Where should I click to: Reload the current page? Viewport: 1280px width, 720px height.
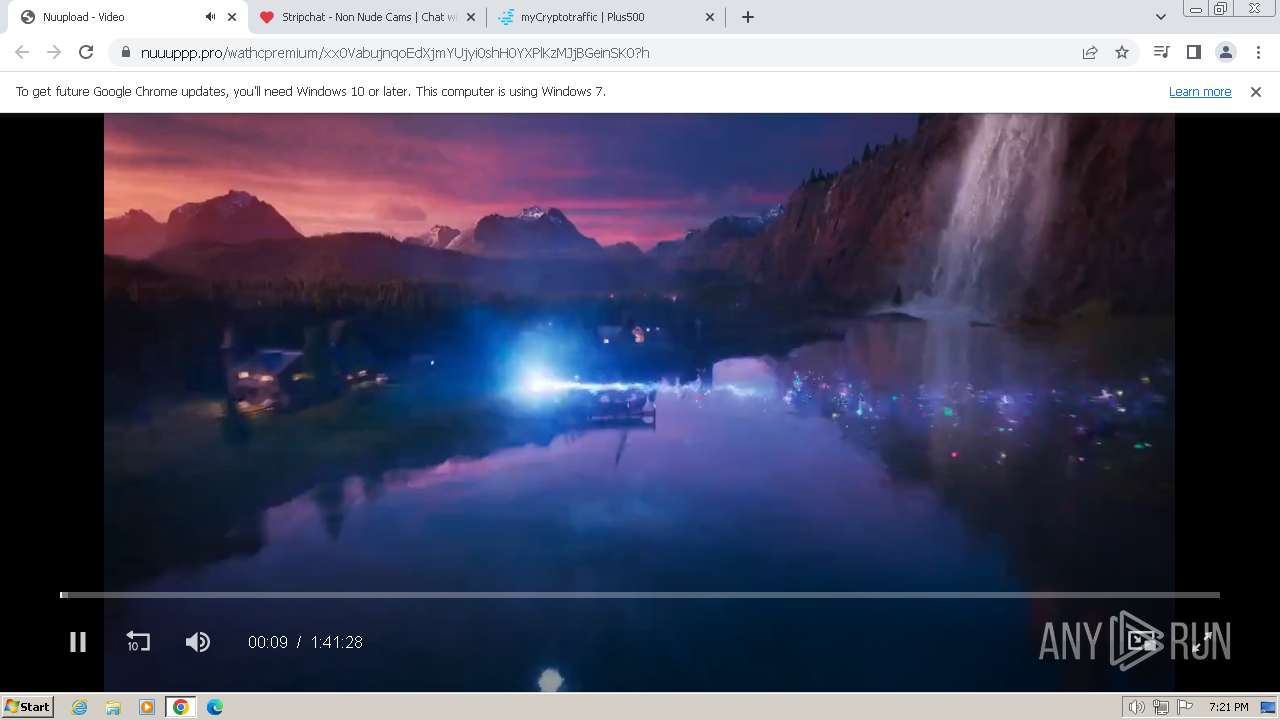pos(86,52)
